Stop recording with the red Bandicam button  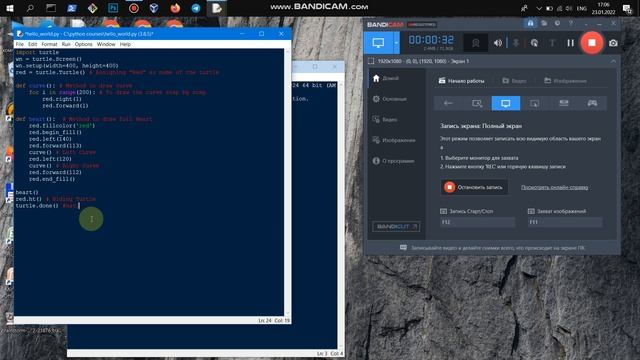tap(591, 43)
